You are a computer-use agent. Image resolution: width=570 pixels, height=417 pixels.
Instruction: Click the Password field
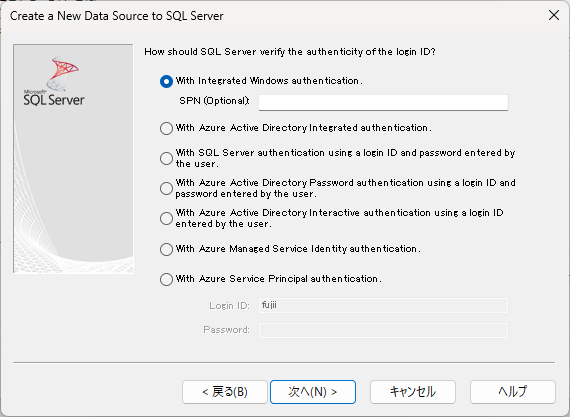pos(383,330)
